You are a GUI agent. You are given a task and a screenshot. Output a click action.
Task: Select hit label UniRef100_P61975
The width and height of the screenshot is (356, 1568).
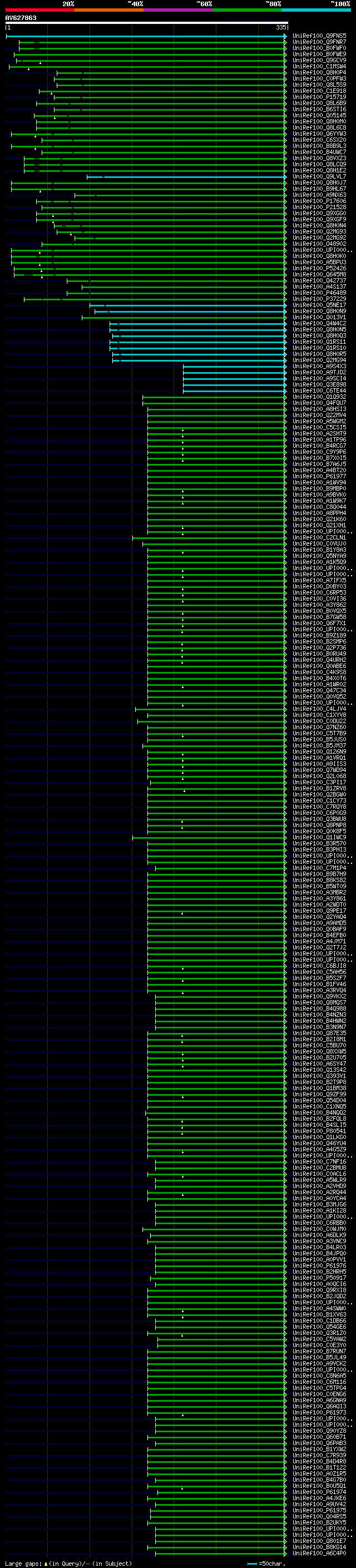pos(319,1510)
